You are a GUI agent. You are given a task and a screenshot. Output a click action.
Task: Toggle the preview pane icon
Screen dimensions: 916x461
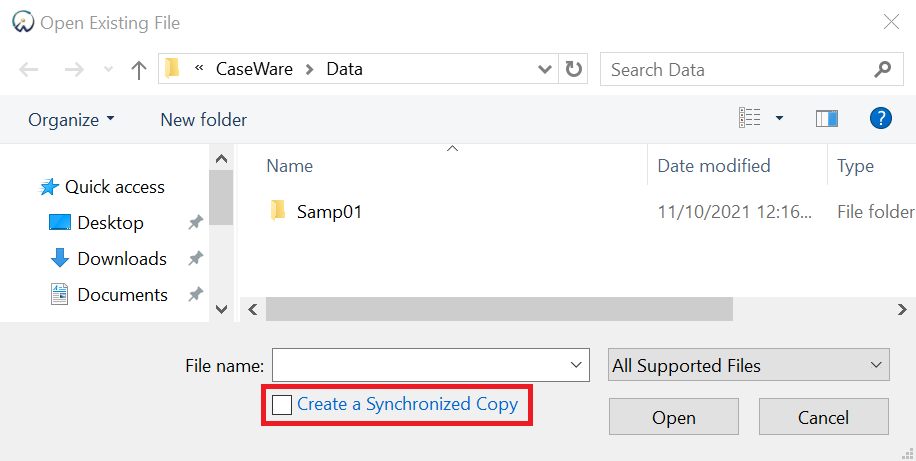(x=827, y=119)
